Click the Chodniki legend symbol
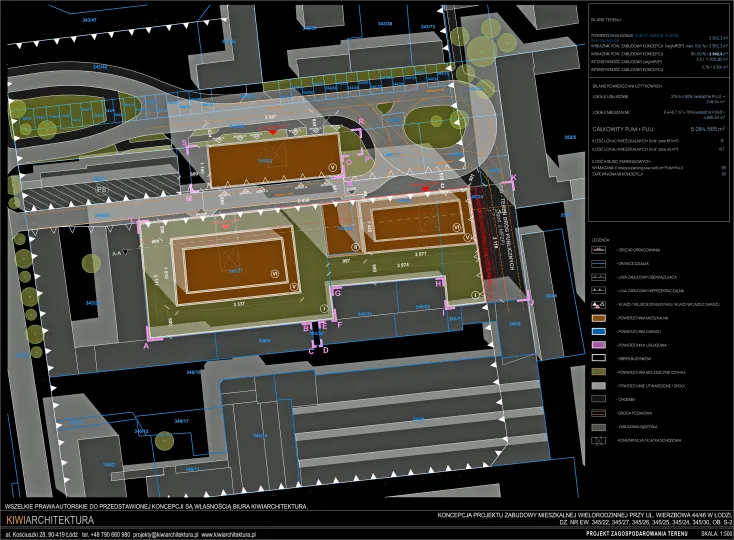 [x=600, y=398]
